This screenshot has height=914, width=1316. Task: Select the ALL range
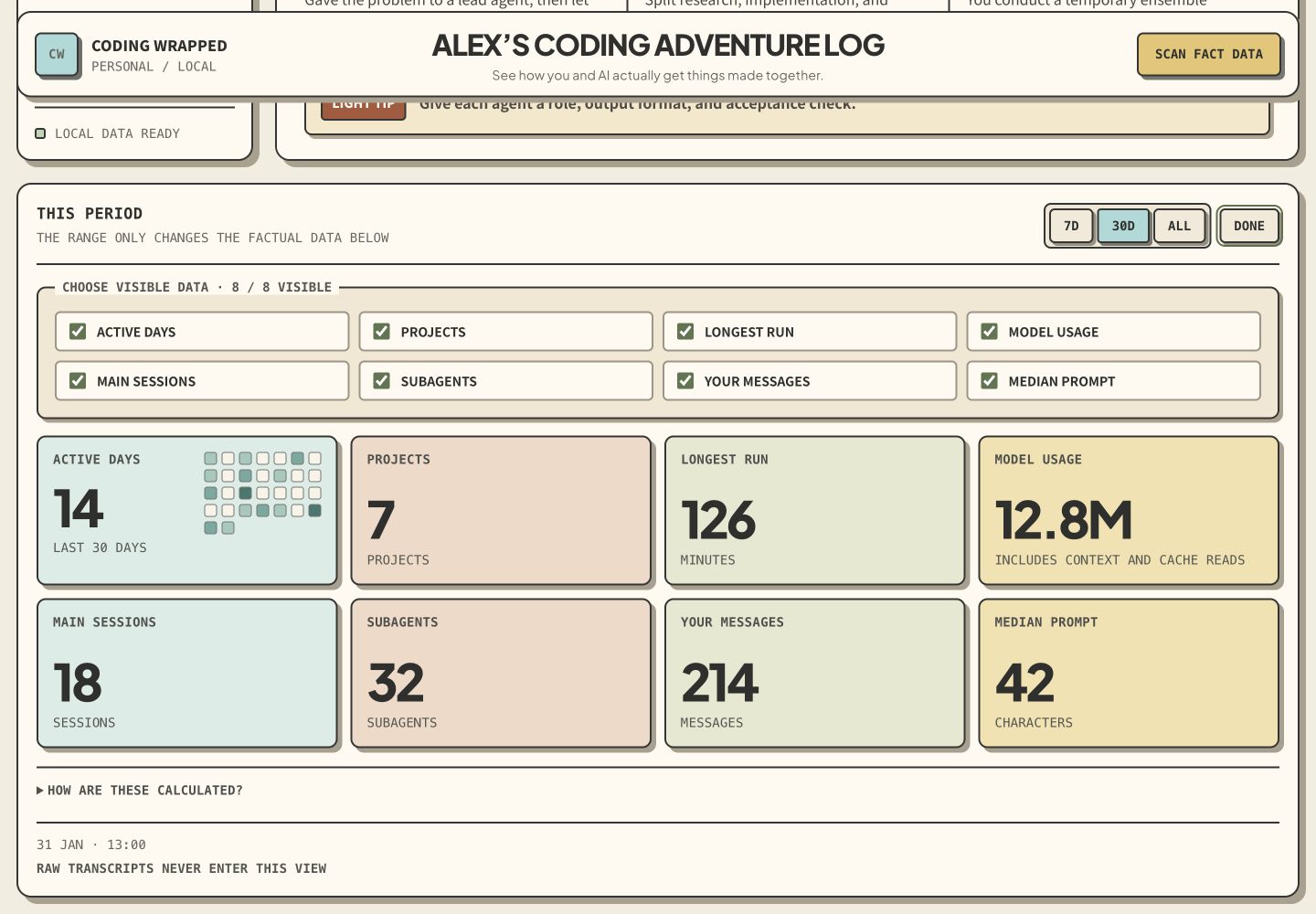coord(1179,226)
